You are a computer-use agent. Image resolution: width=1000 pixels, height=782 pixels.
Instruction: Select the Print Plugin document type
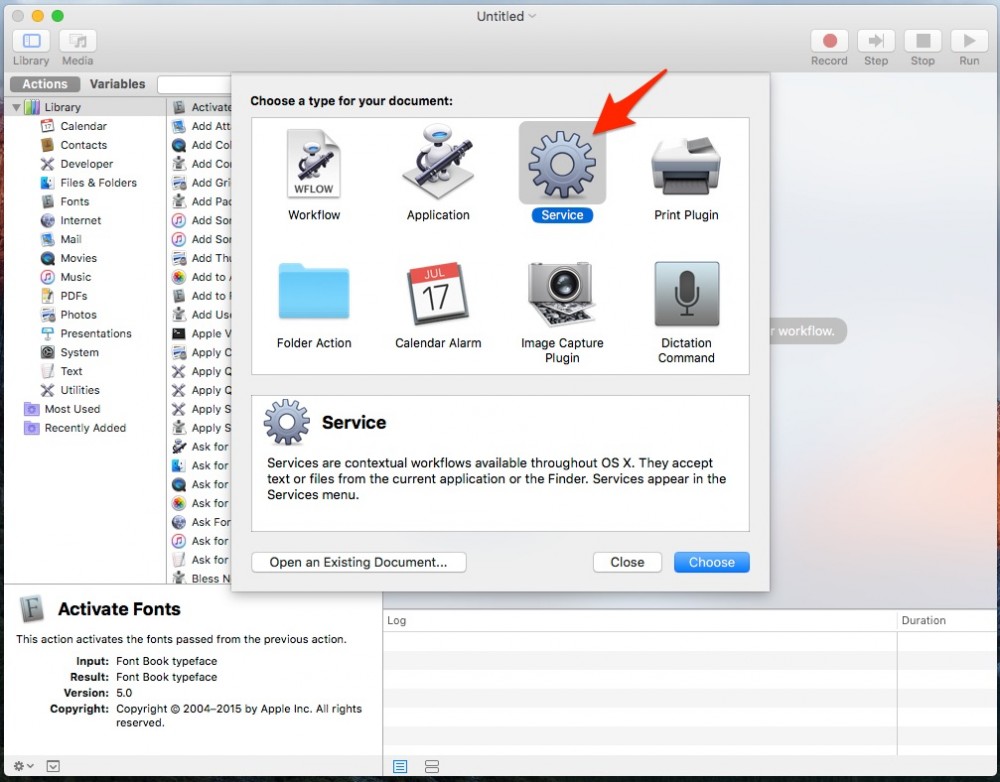(685, 165)
